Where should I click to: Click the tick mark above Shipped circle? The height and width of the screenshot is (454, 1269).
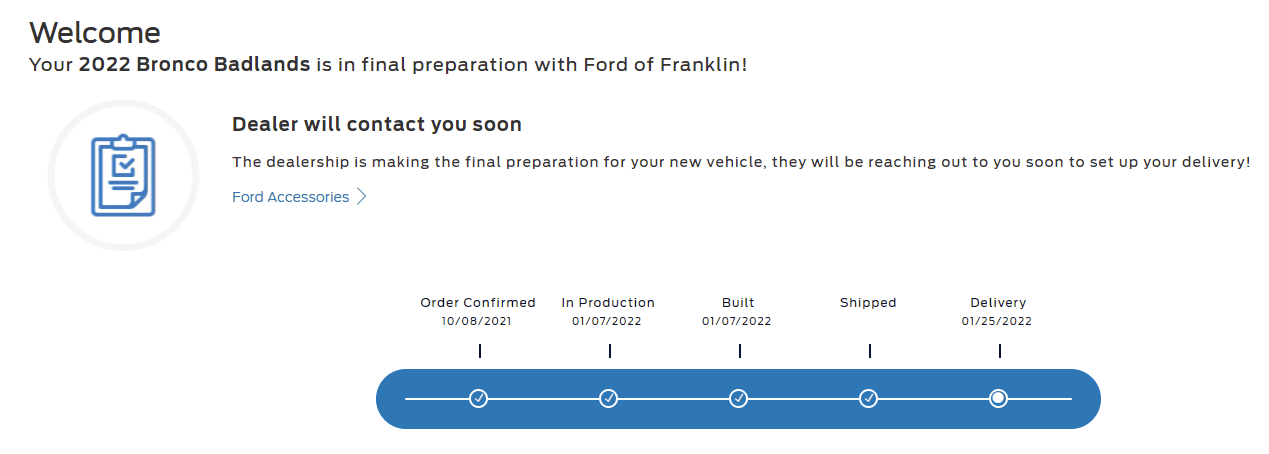(x=870, y=351)
